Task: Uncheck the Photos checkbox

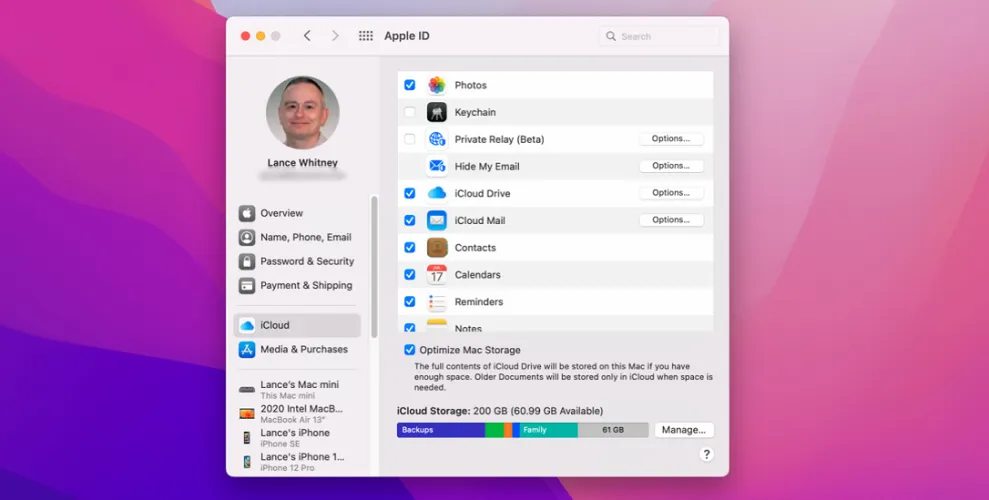Action: (410, 85)
